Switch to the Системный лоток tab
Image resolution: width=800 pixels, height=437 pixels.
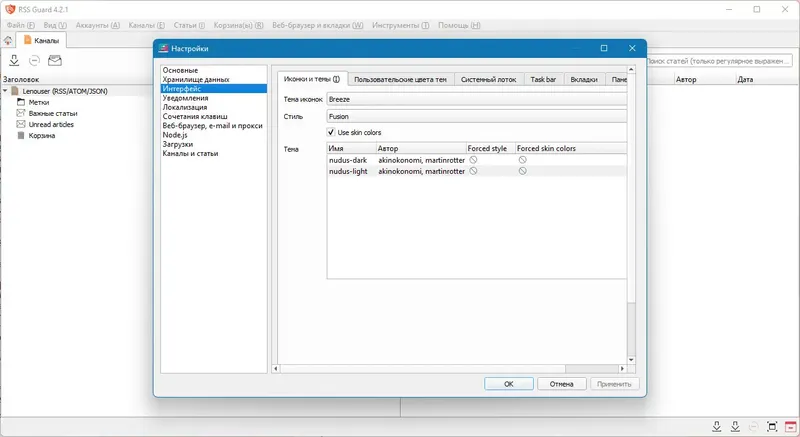click(x=488, y=80)
